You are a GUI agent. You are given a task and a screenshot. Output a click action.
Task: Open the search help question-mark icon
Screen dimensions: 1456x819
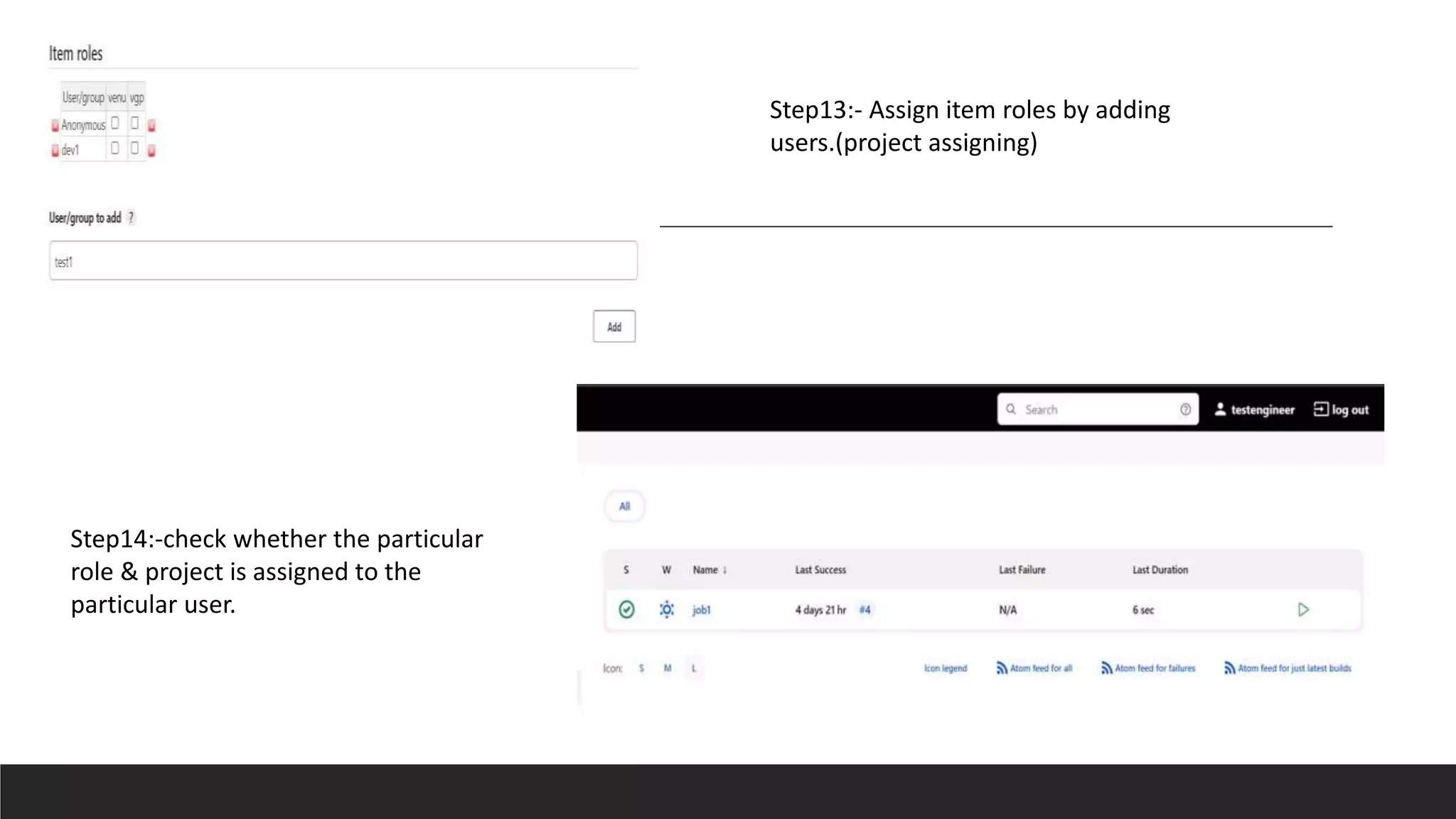(1185, 409)
